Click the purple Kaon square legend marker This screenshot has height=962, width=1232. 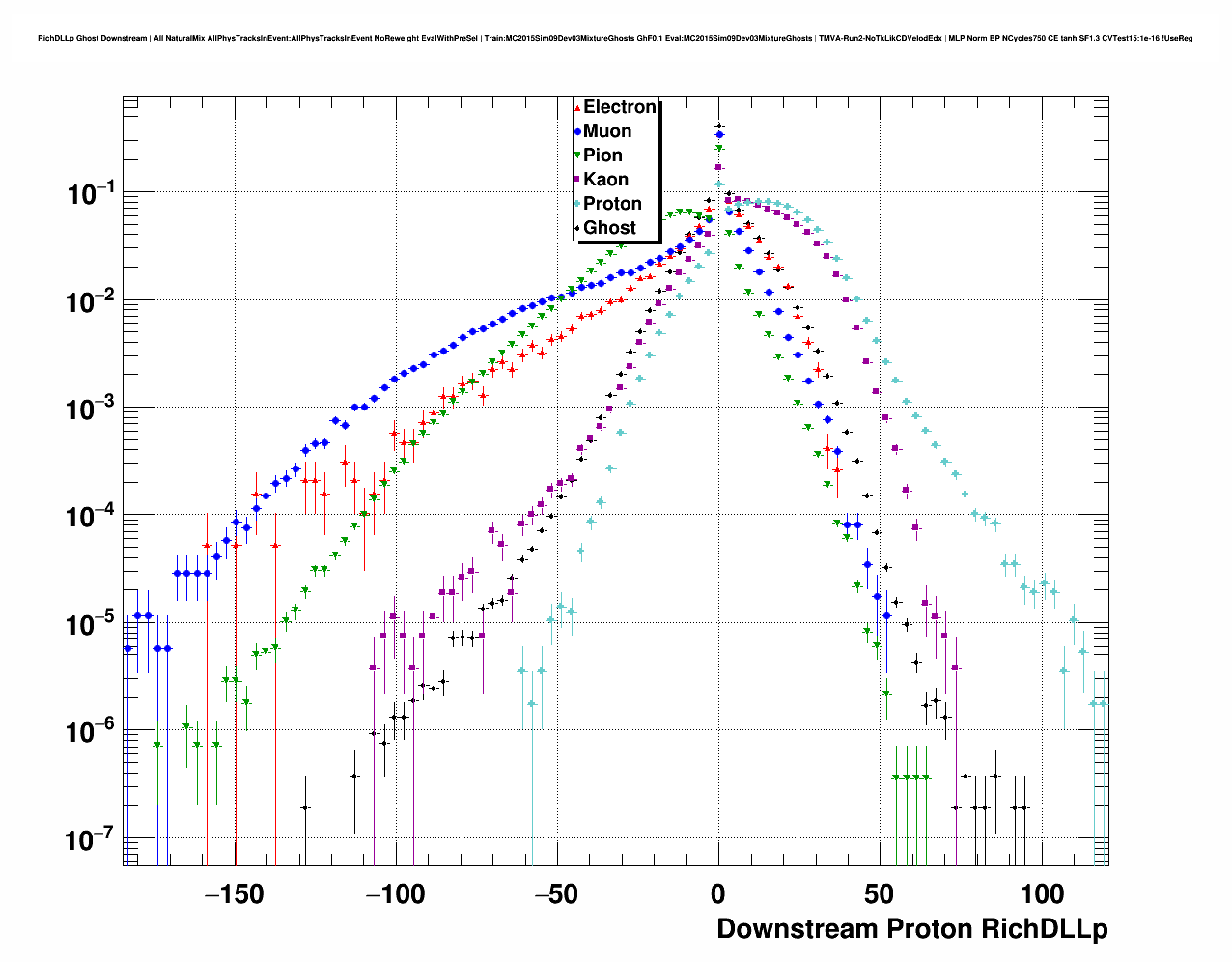tap(577, 180)
